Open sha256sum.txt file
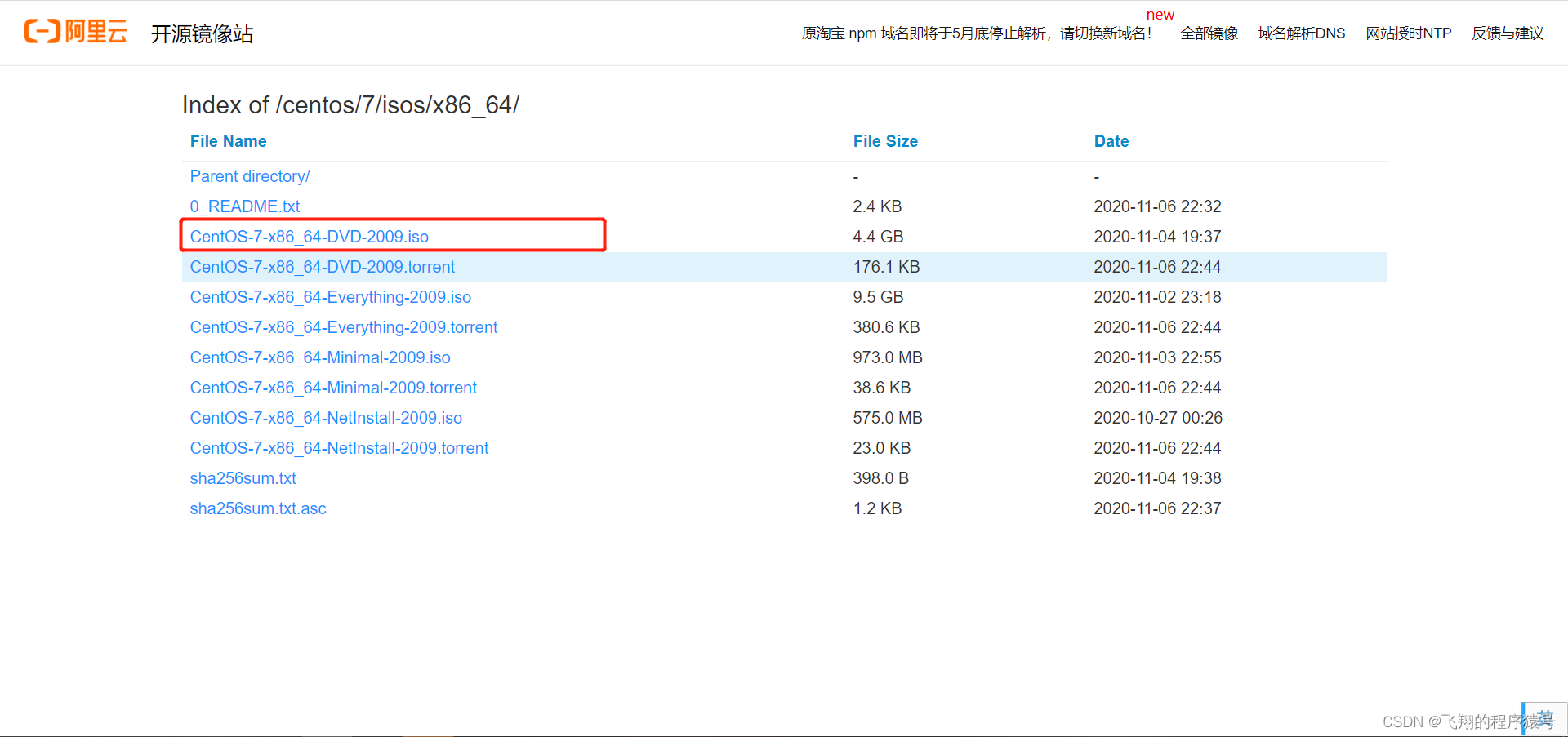 [243, 478]
